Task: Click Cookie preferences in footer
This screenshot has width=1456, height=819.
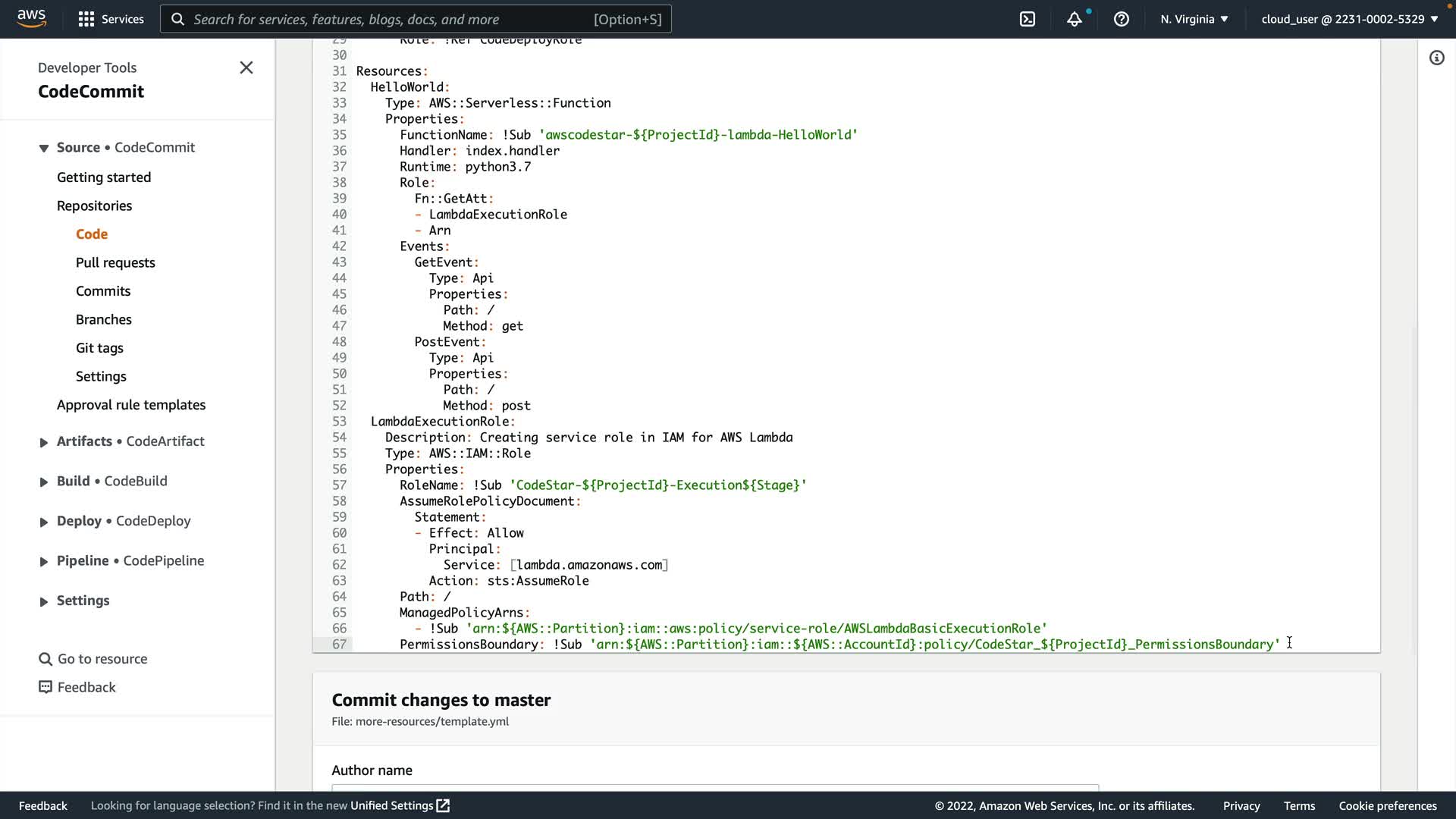Action: click(x=1387, y=805)
